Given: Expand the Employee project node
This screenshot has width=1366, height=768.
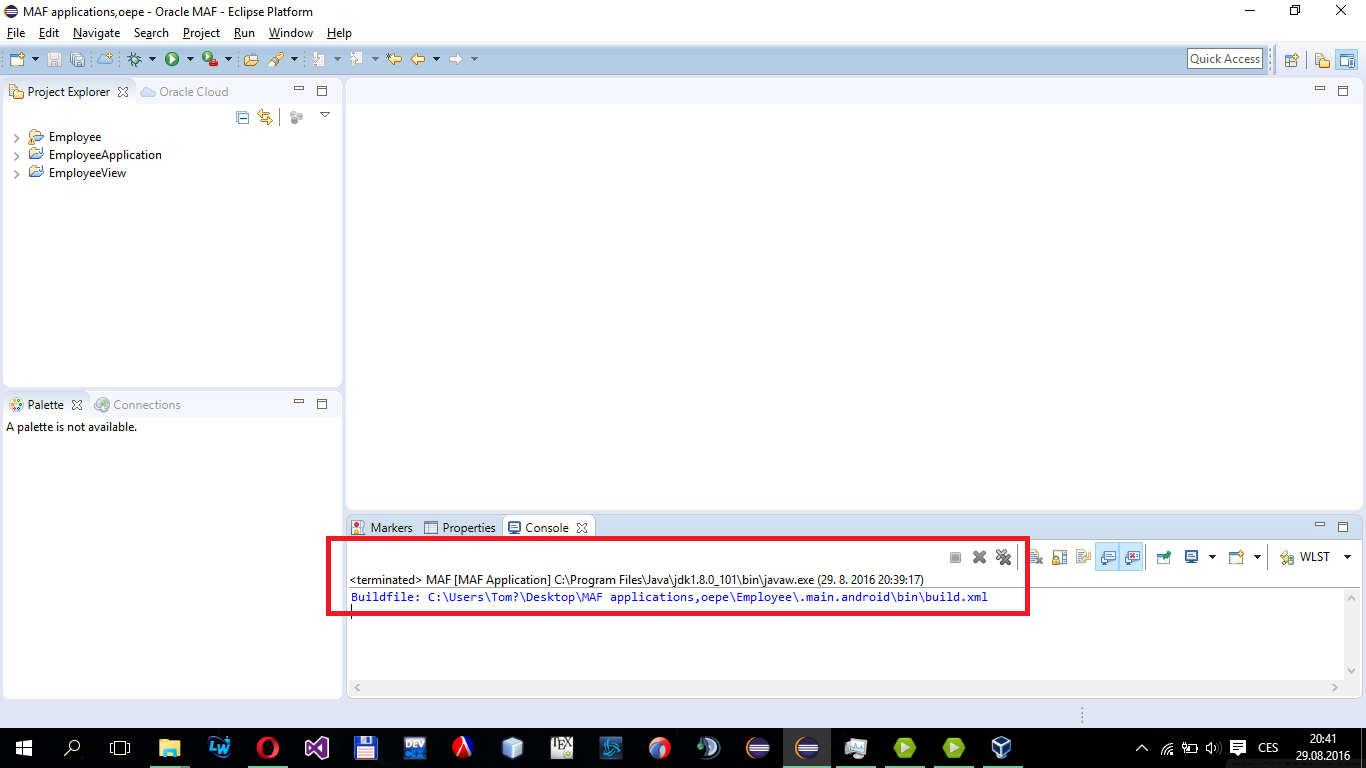Looking at the screenshot, I should coord(17,138).
